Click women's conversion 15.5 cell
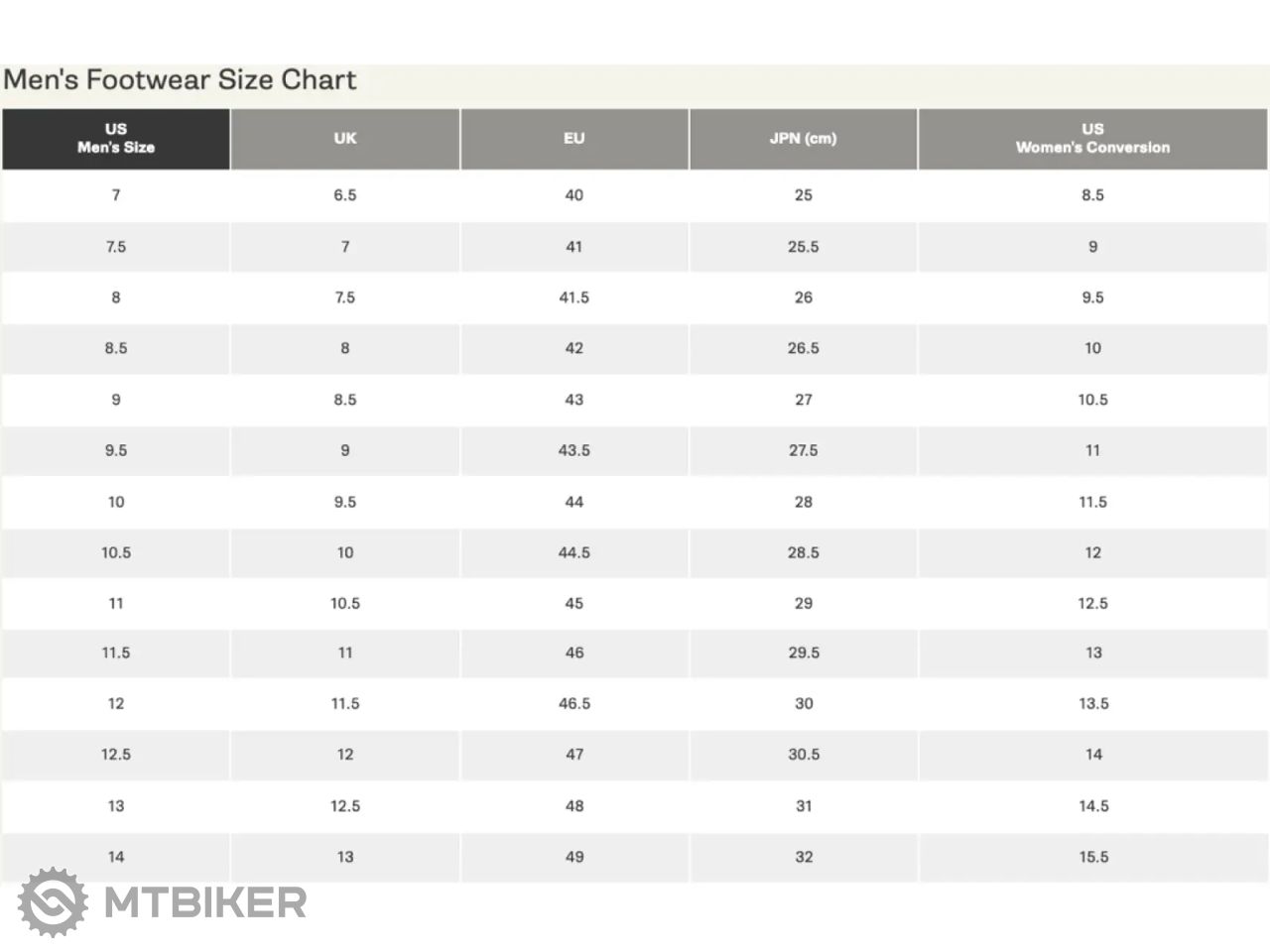The image size is (1270, 952). (x=1093, y=857)
